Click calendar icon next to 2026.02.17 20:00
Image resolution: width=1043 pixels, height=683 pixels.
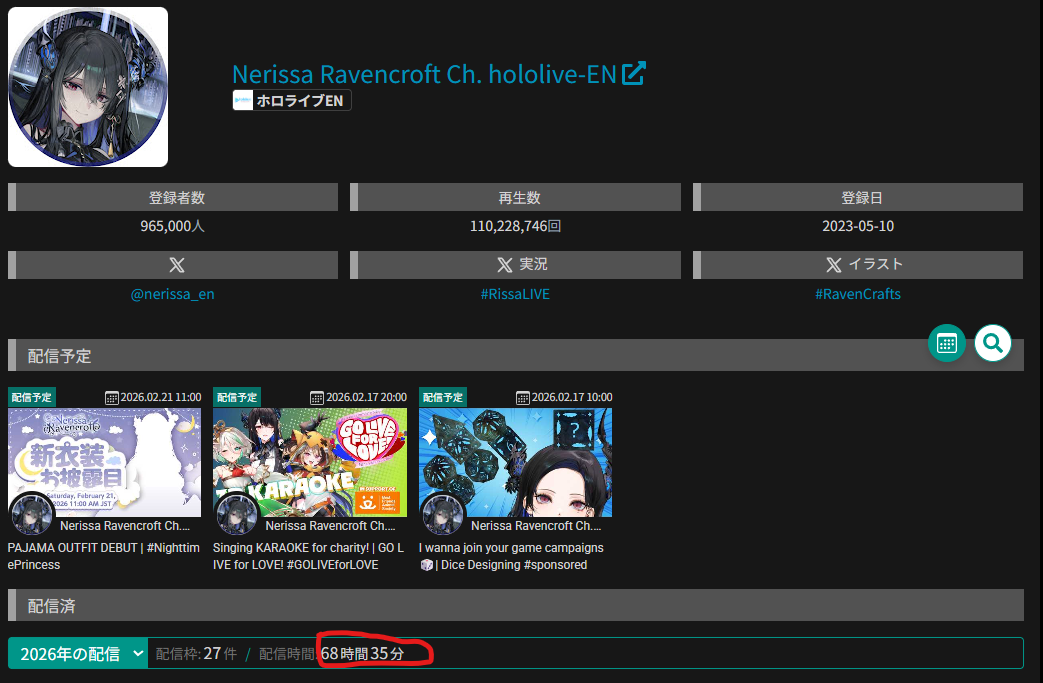pos(317,398)
